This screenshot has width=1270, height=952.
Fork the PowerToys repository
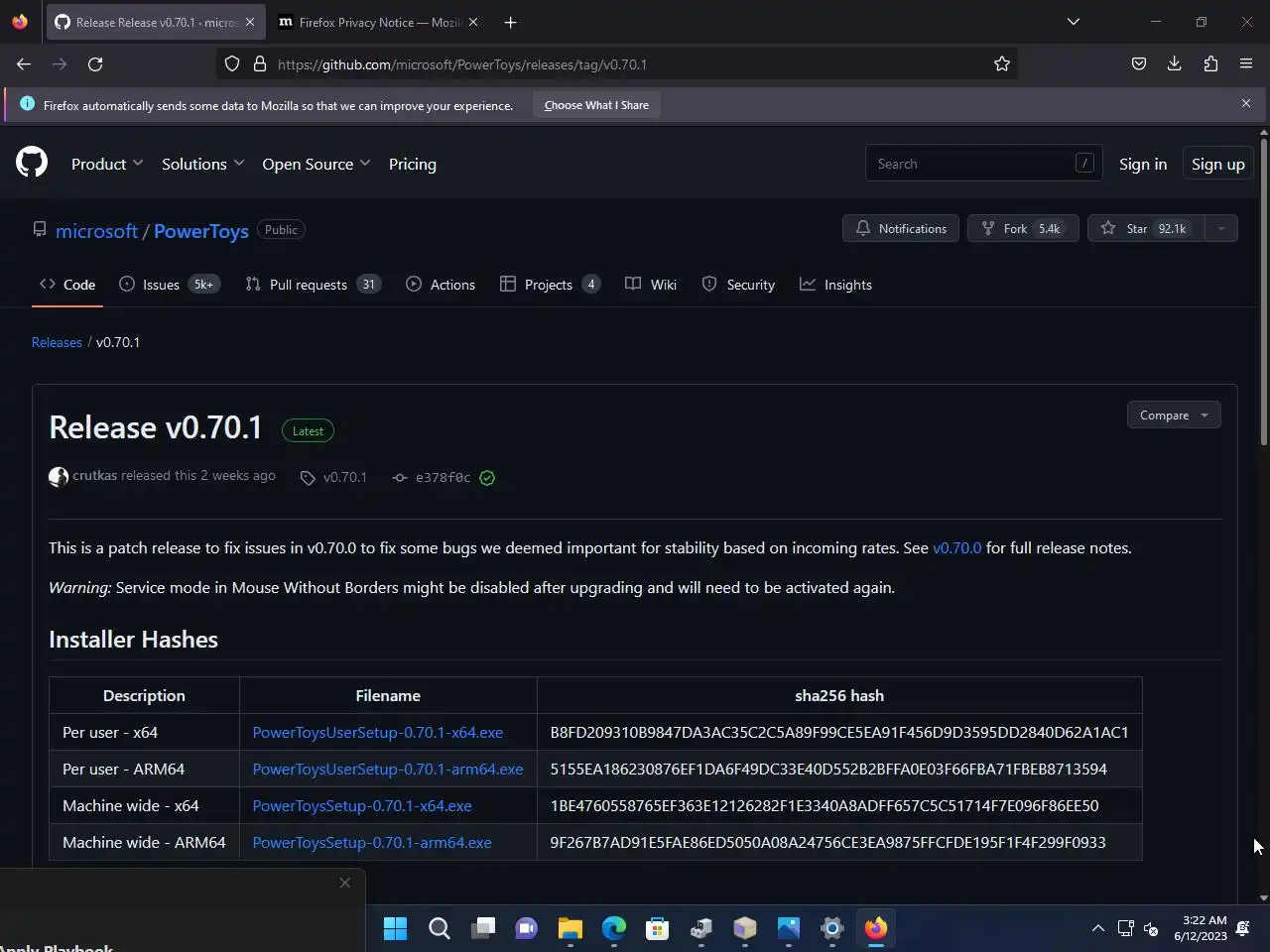pyautogui.click(x=1023, y=229)
